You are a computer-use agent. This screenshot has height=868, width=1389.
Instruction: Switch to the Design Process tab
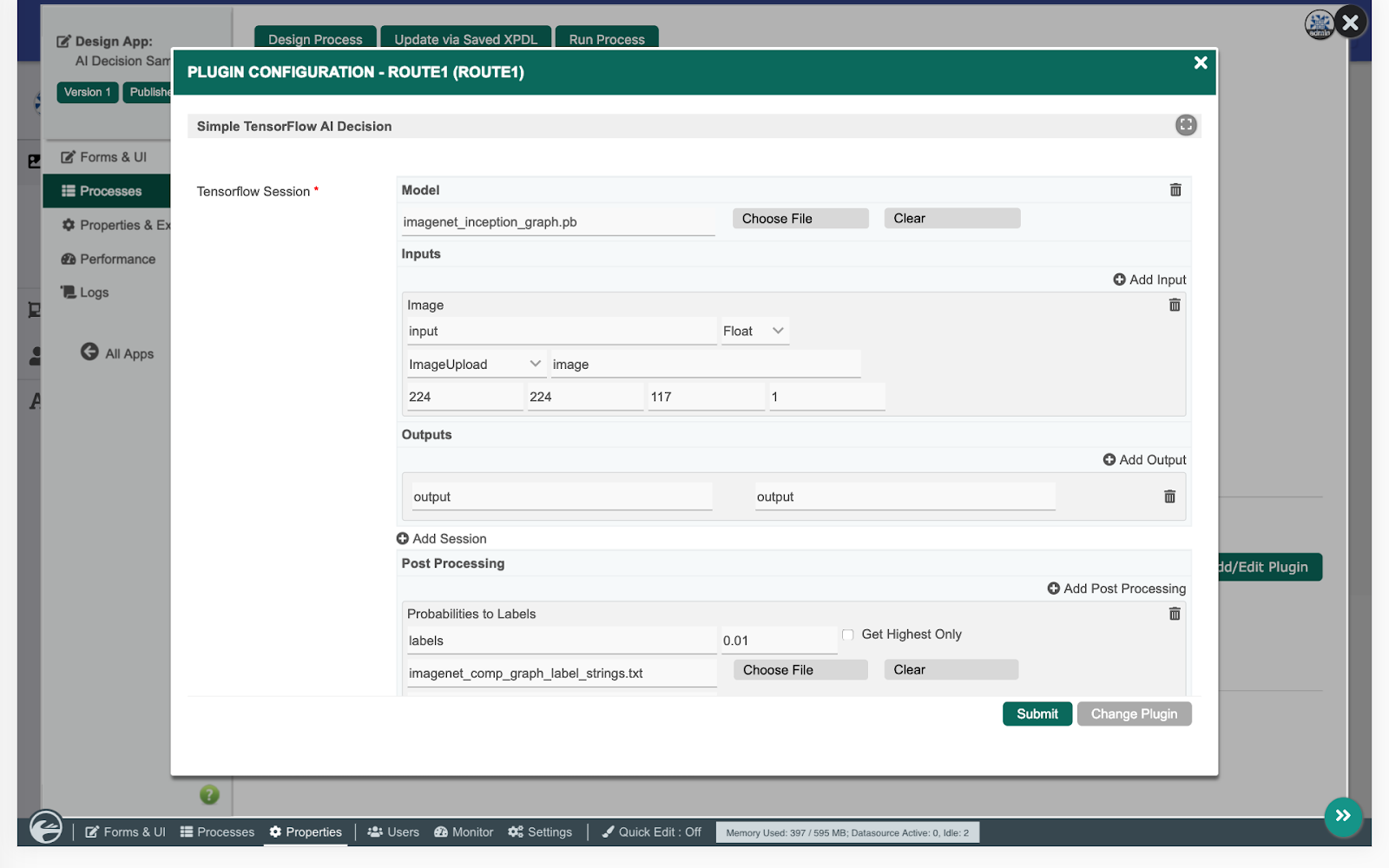tap(315, 38)
